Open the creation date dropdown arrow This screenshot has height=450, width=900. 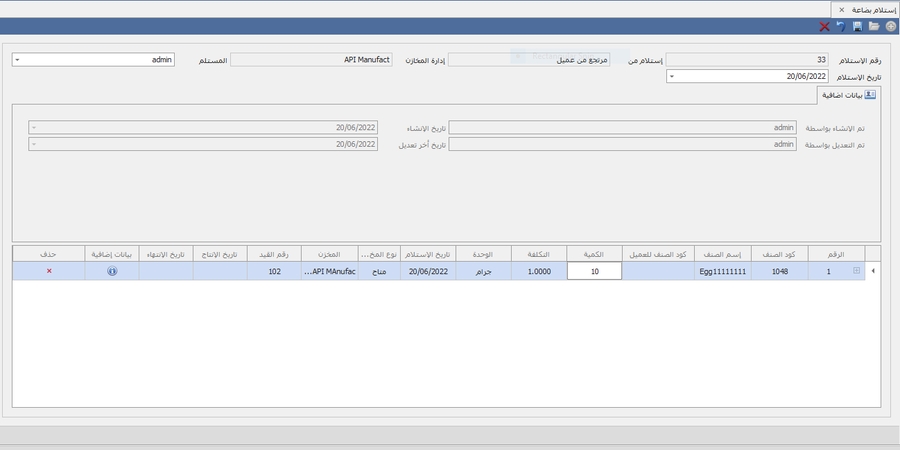point(34,128)
